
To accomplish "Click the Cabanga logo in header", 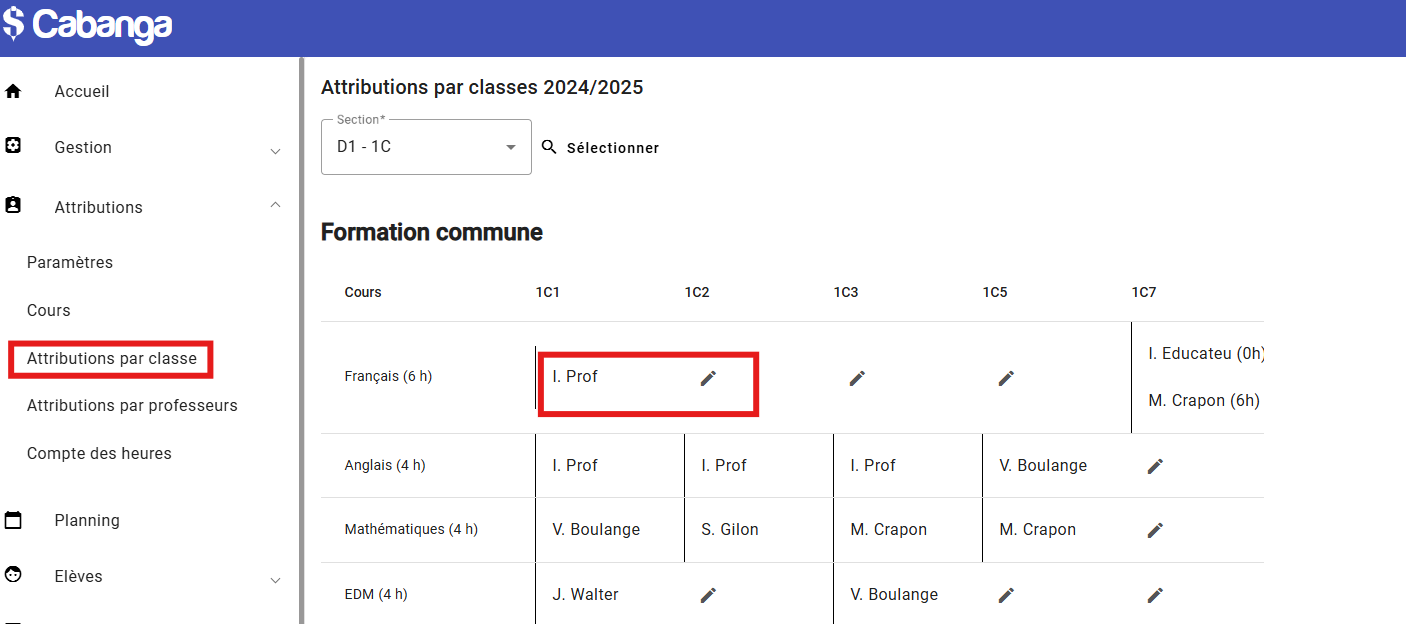I will click(x=87, y=25).
